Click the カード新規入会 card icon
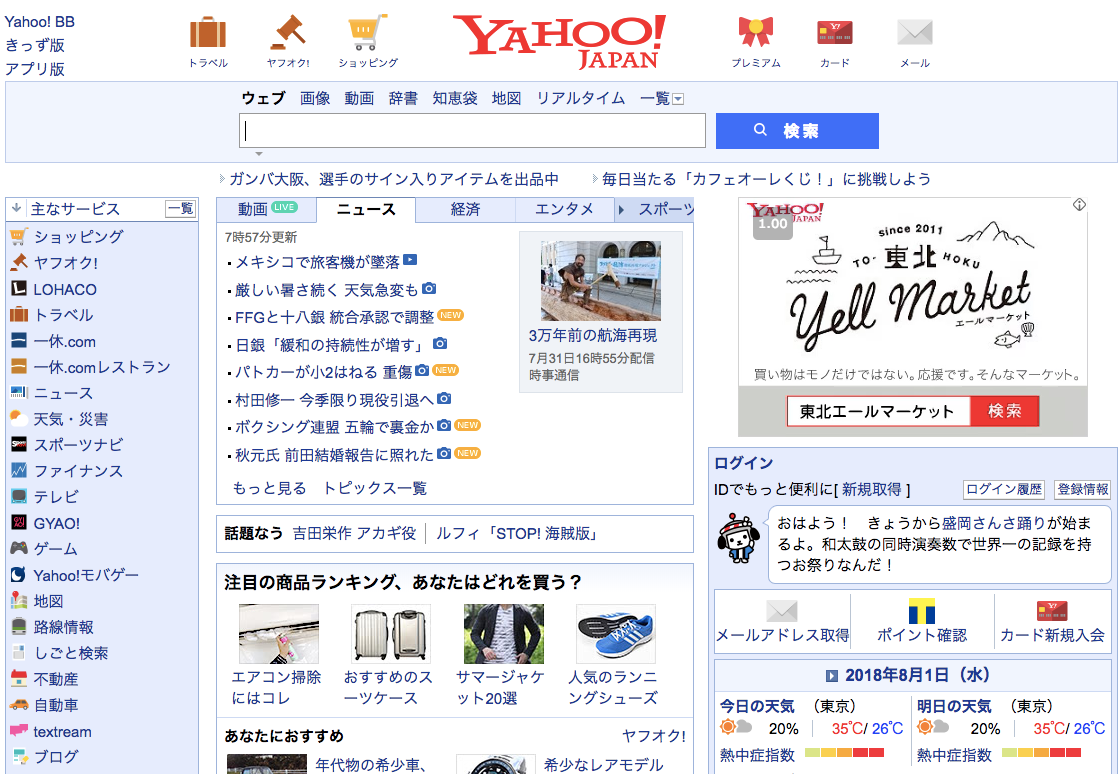Image resolution: width=1118 pixels, height=774 pixels. coord(1052,611)
